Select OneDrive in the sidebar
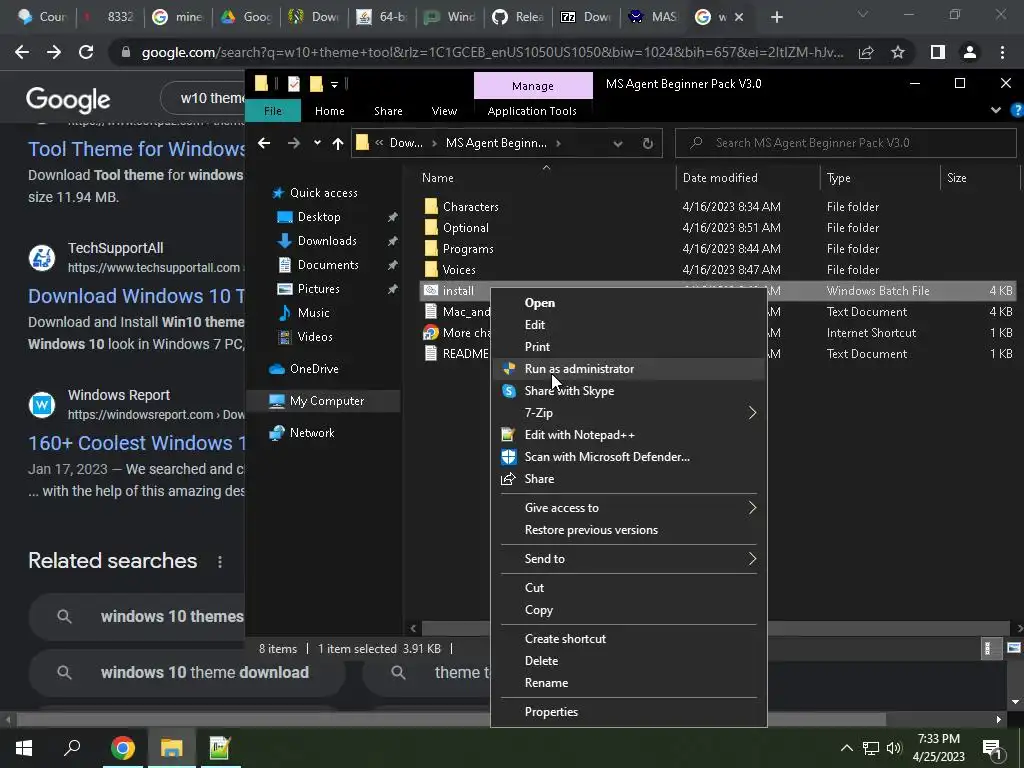Image resolution: width=1024 pixels, height=768 pixels. click(x=313, y=369)
